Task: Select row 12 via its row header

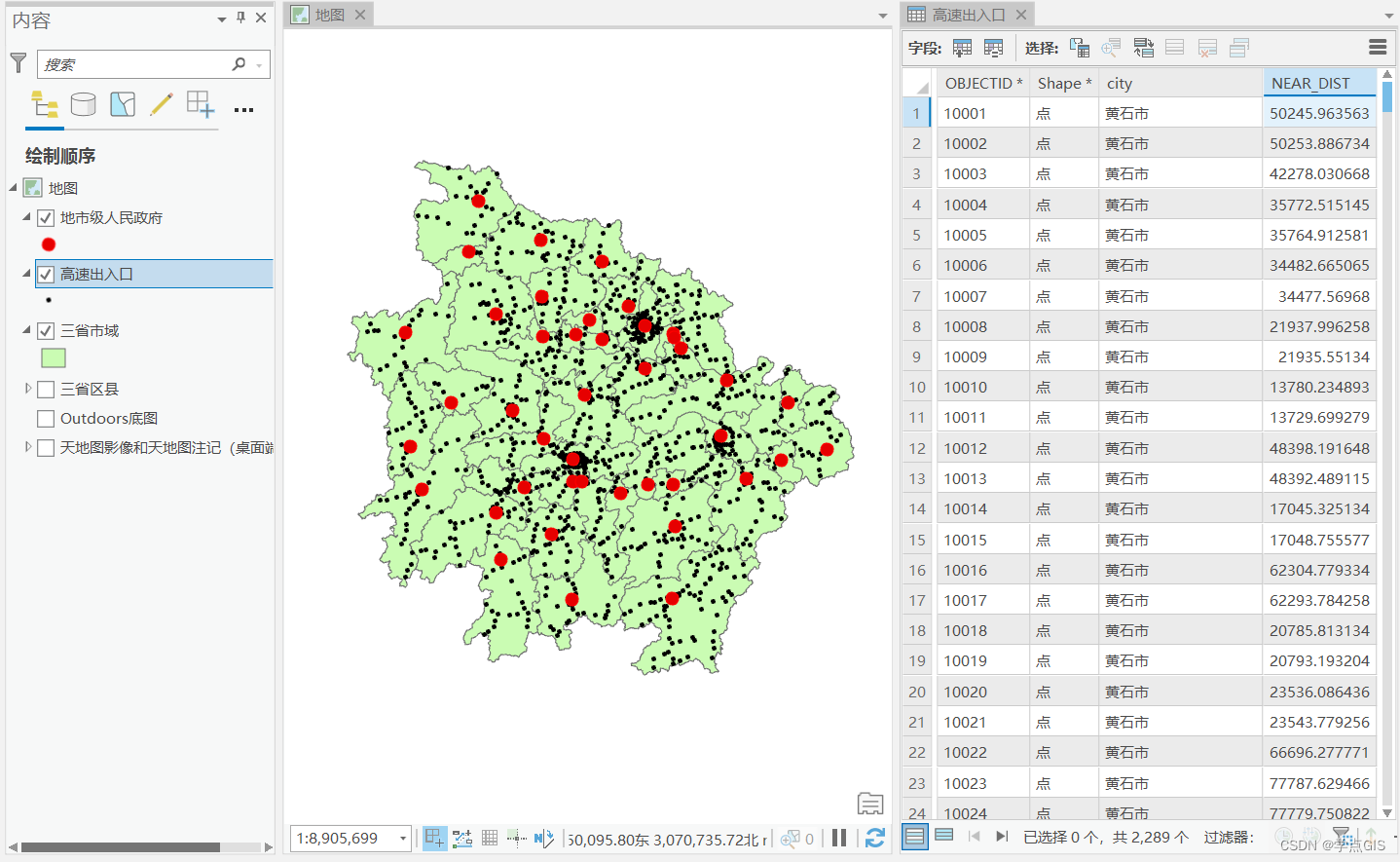Action: 916,448
